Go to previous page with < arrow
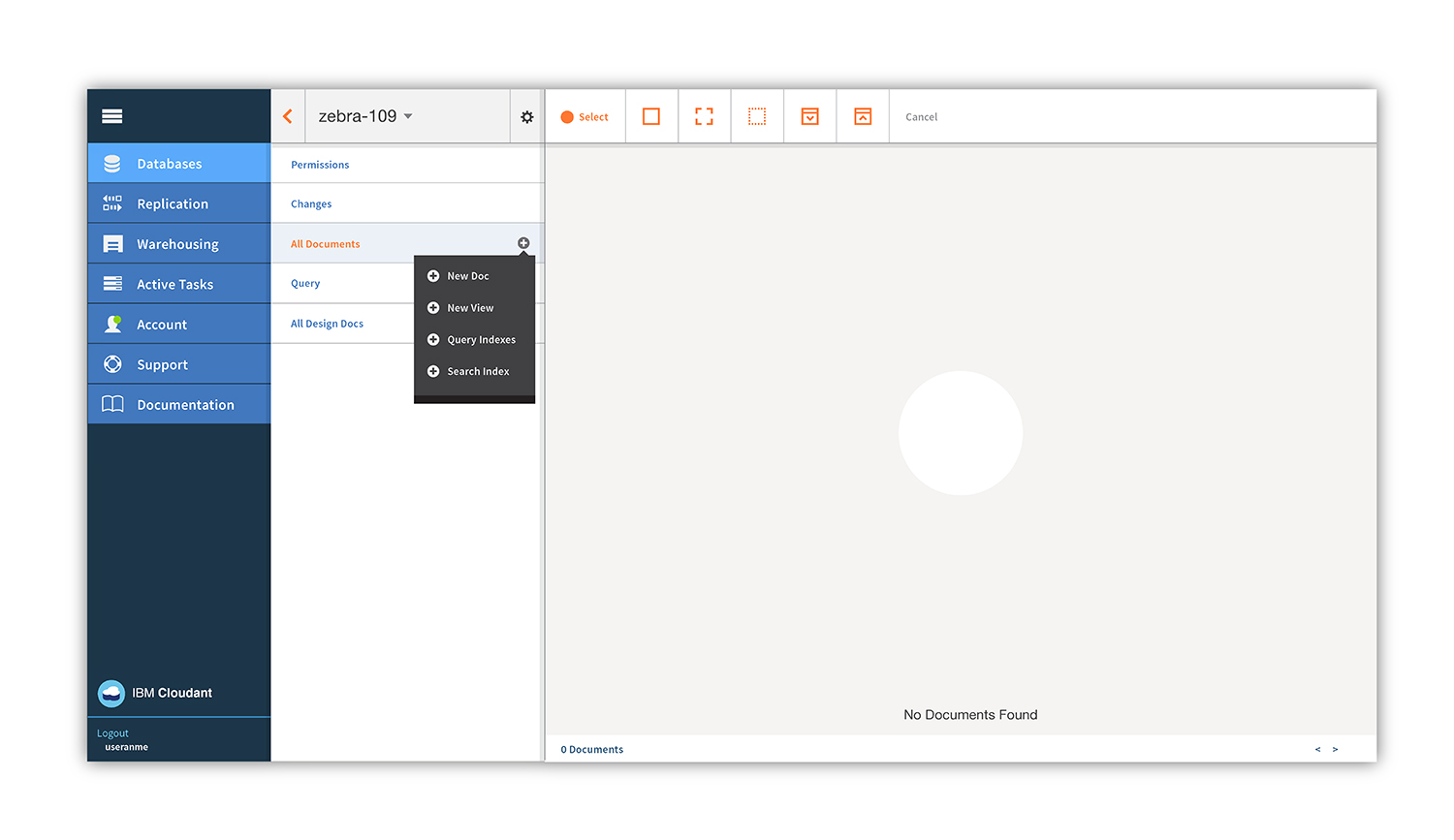 point(1317,749)
